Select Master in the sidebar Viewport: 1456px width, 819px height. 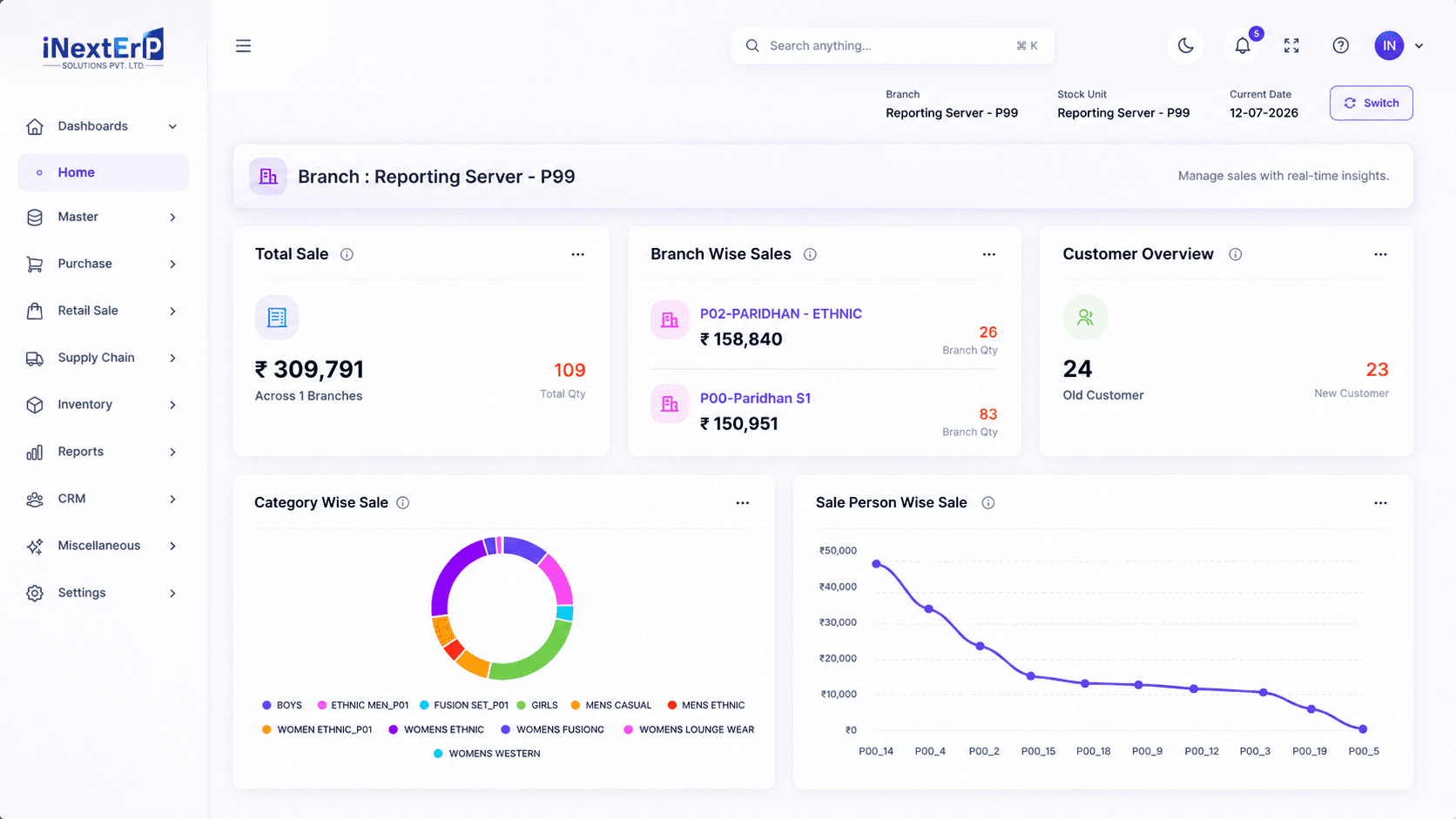click(x=103, y=217)
